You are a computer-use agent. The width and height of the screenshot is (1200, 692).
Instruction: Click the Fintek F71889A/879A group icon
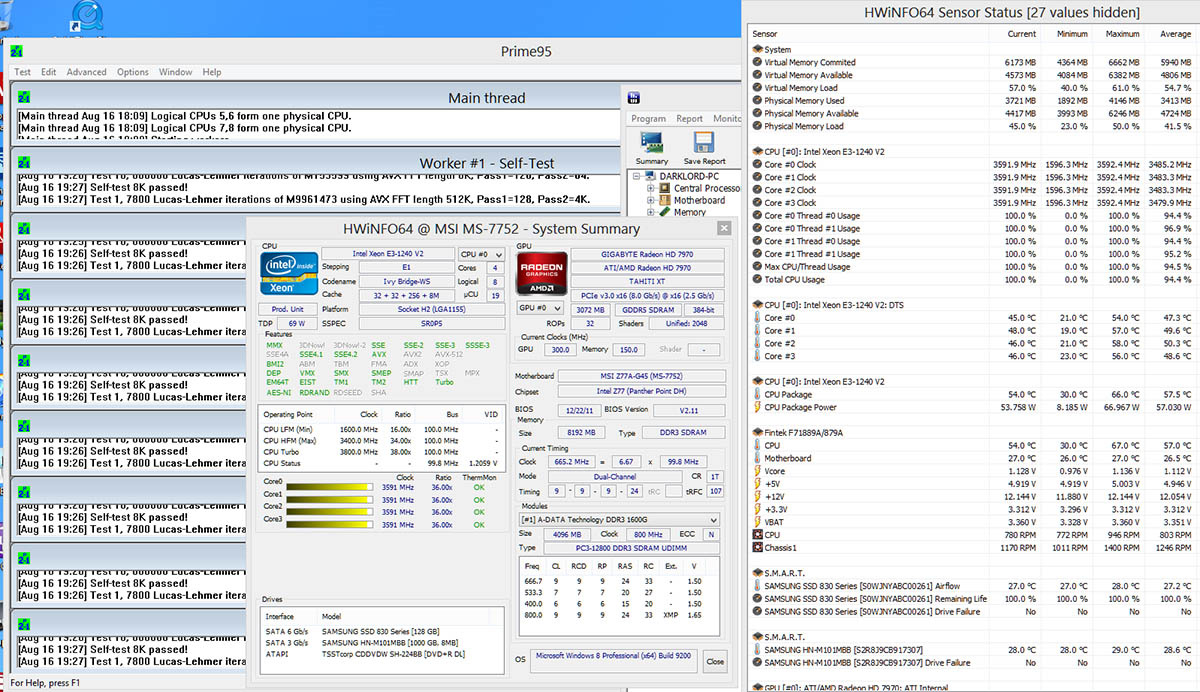[757, 433]
